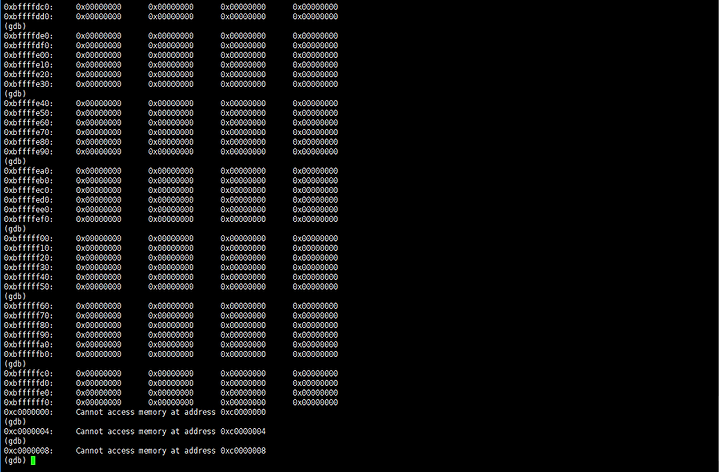
Task: Click the address label 0xc0000008:
Action: (28, 450)
